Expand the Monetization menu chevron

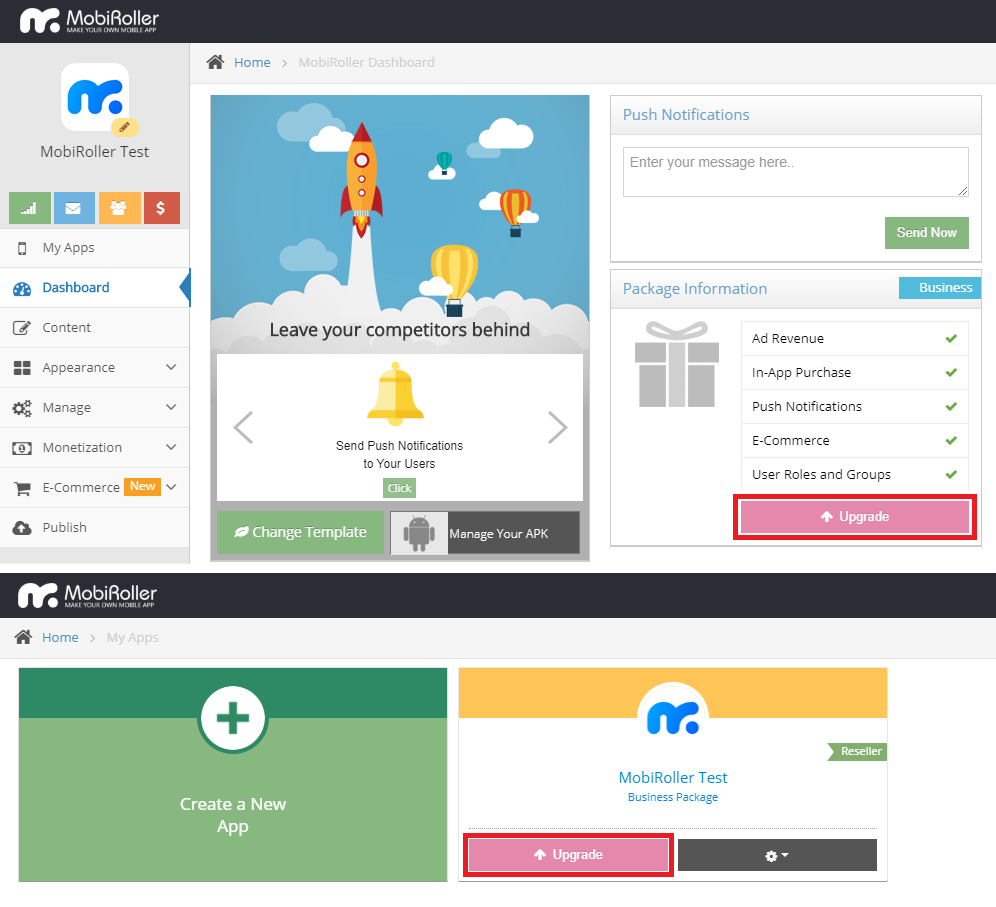click(171, 447)
